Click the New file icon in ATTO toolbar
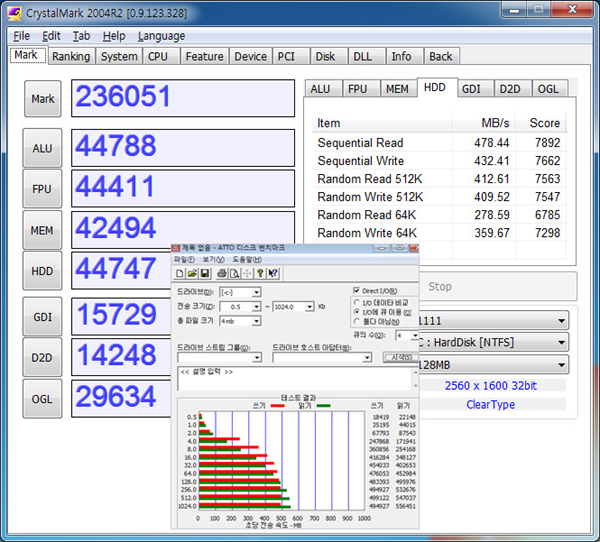The height and width of the screenshot is (542, 600). point(179,273)
